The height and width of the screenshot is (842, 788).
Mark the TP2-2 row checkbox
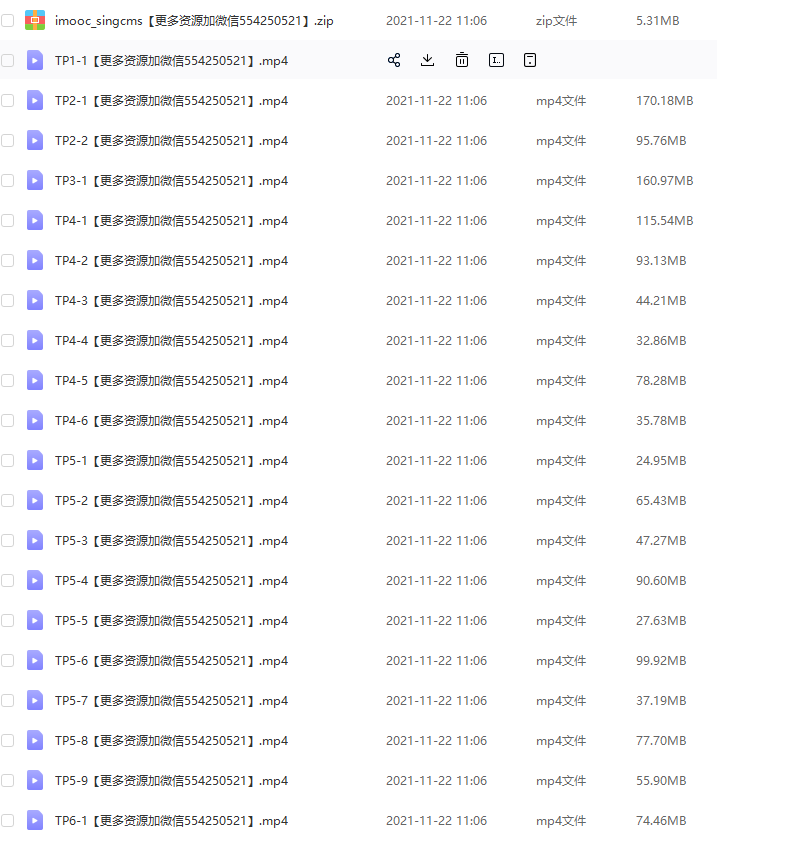click(8, 140)
